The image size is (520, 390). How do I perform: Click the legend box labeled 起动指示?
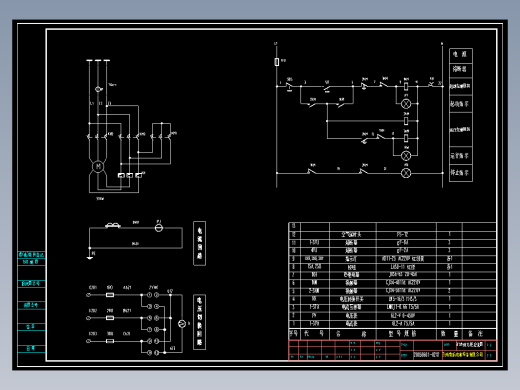461,104
